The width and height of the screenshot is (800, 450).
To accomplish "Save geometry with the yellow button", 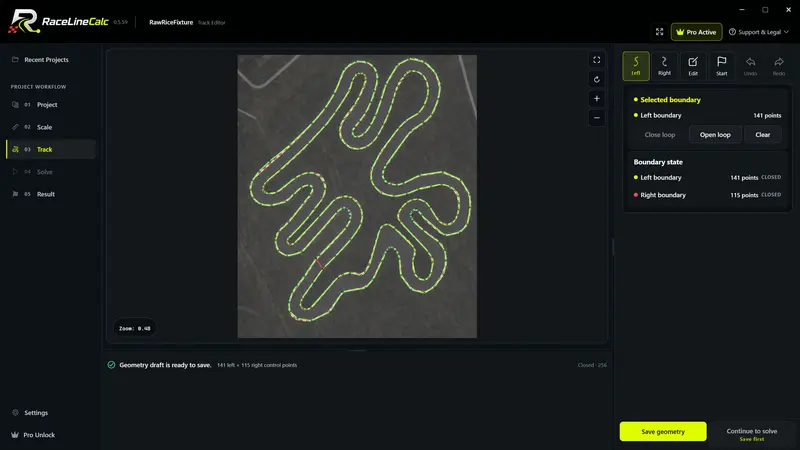I will pyautogui.click(x=663, y=431).
